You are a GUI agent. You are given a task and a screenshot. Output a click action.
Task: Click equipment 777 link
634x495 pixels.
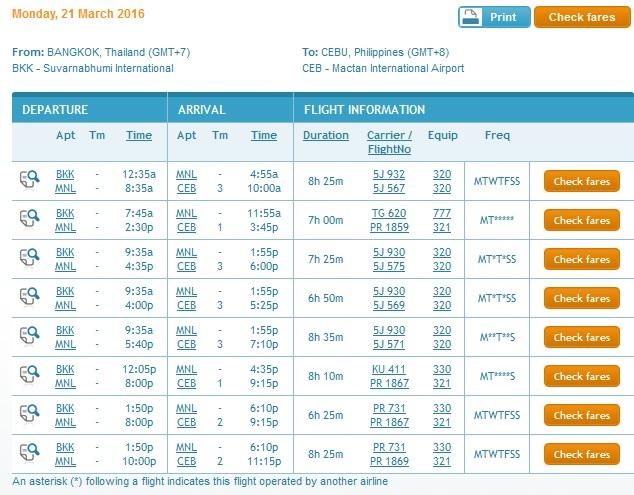click(442, 213)
